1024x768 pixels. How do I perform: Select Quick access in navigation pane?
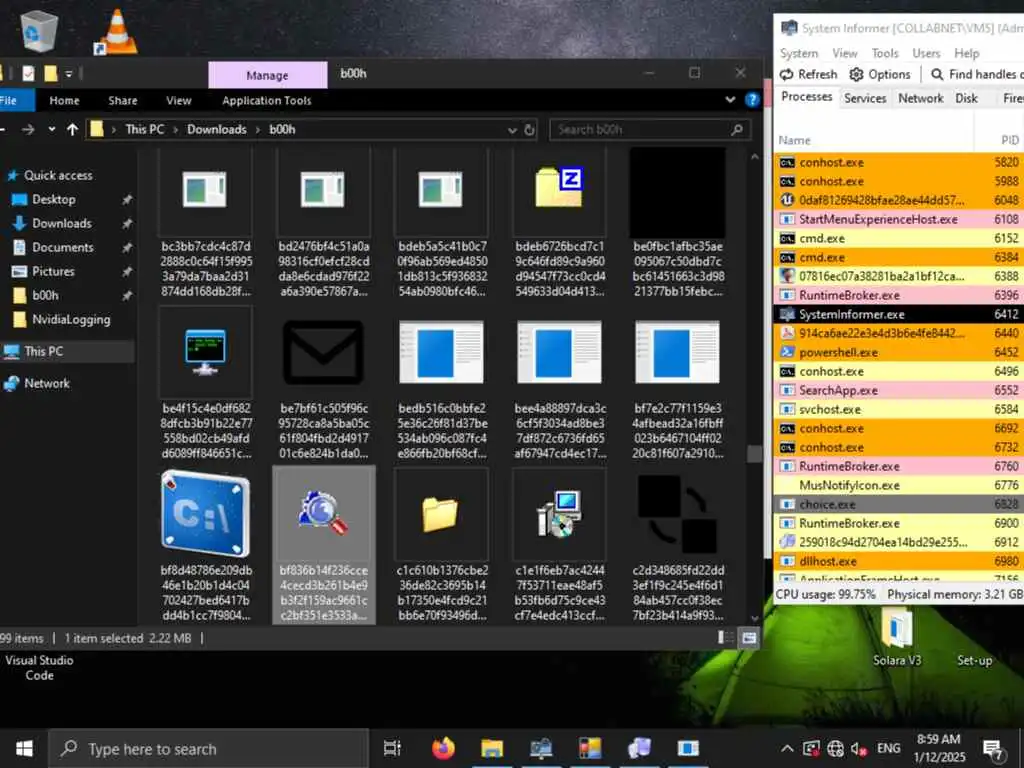pos(57,175)
